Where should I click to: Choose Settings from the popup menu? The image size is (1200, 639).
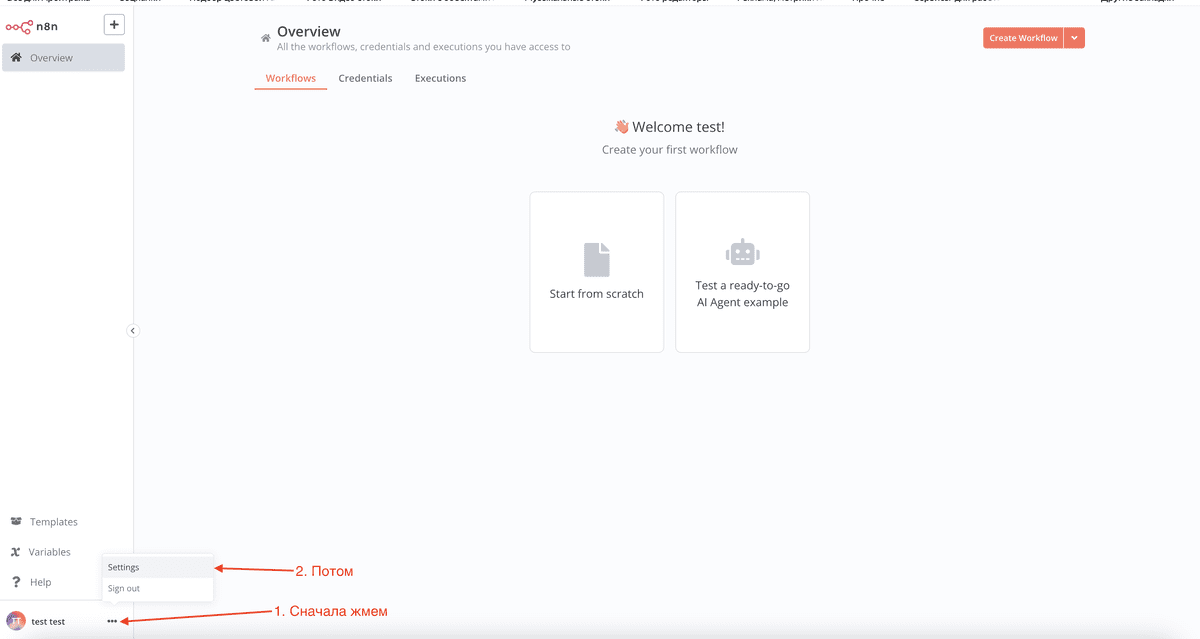click(x=123, y=566)
